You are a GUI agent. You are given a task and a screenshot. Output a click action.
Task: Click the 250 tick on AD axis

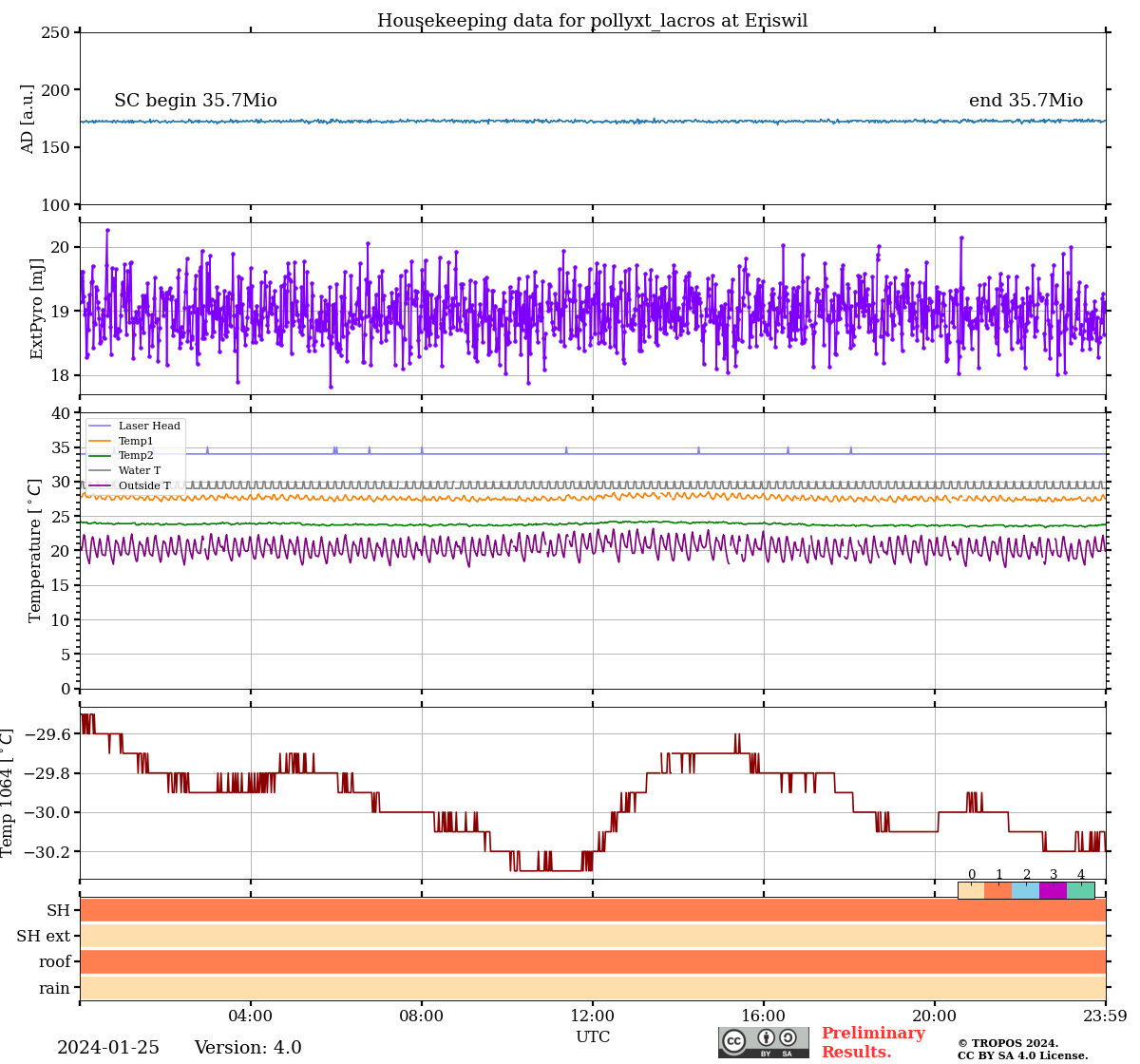[56, 33]
